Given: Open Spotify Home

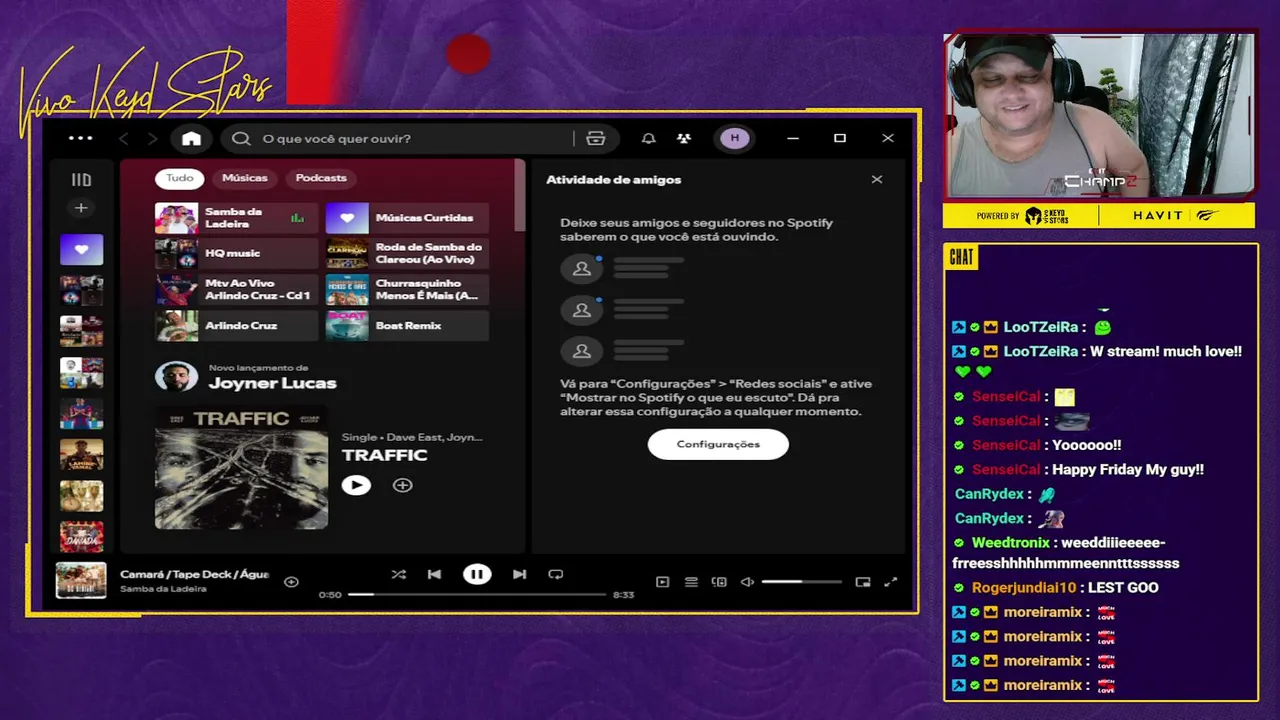Looking at the screenshot, I should pyautogui.click(x=191, y=138).
